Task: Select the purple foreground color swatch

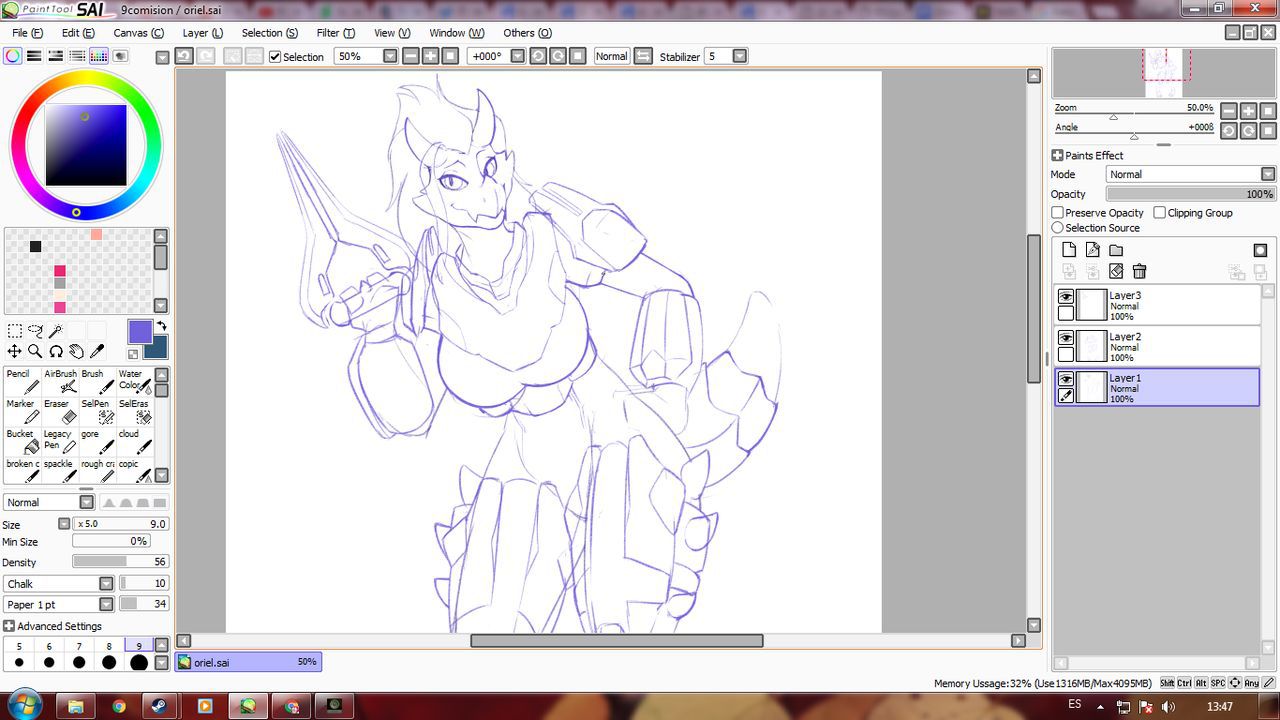Action: (140, 332)
